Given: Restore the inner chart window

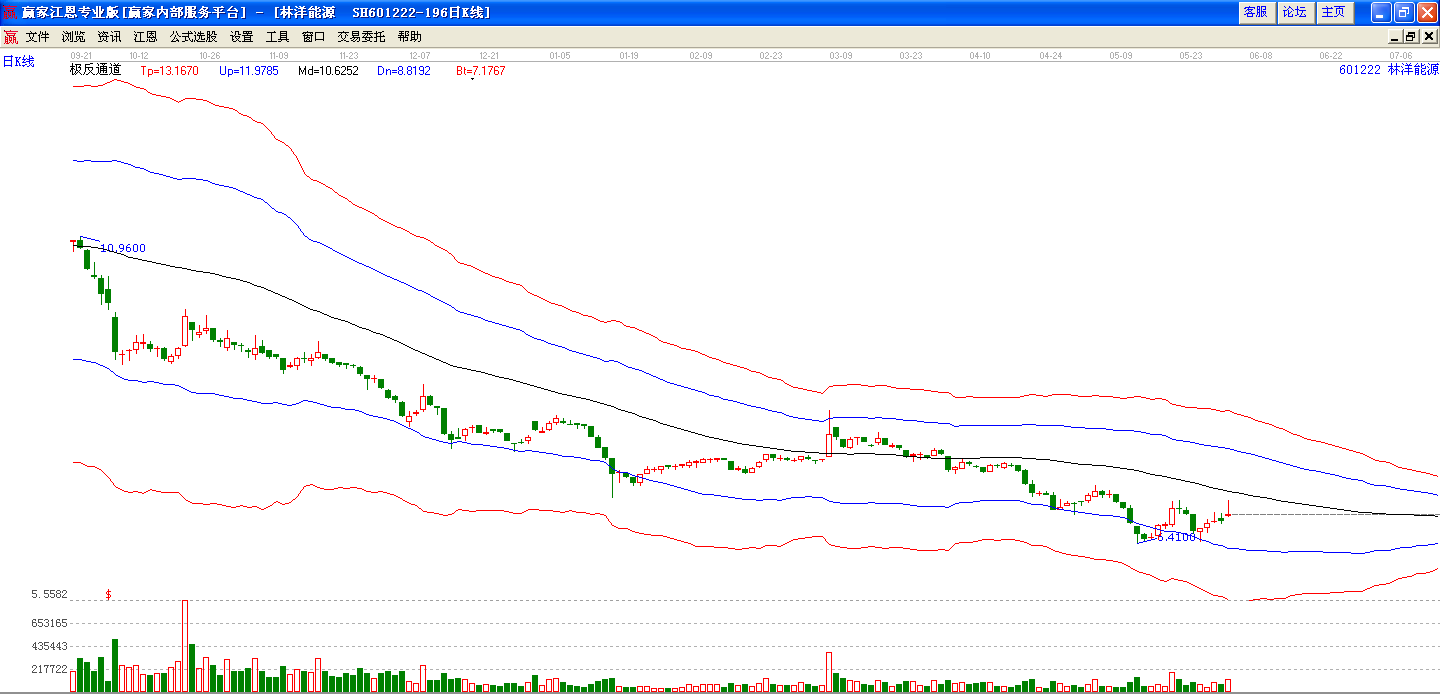Looking at the screenshot, I should [1411, 37].
